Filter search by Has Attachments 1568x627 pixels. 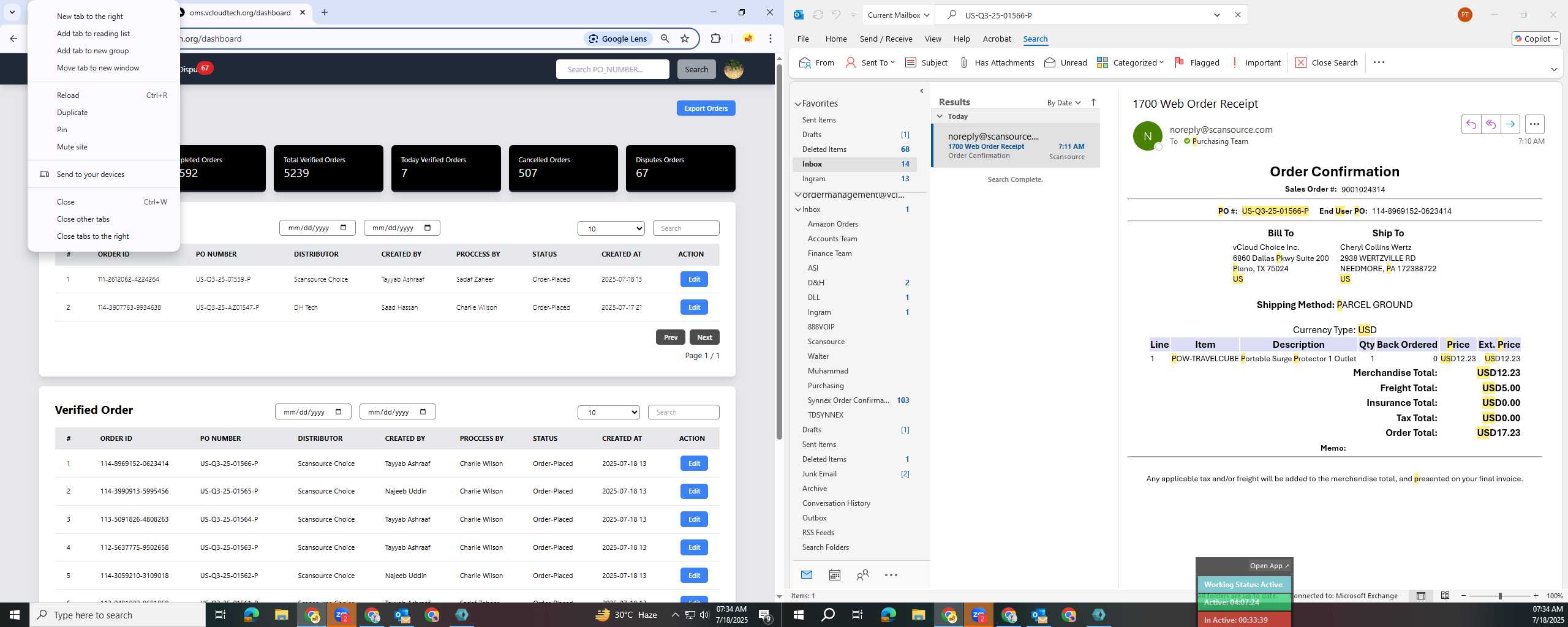997,62
